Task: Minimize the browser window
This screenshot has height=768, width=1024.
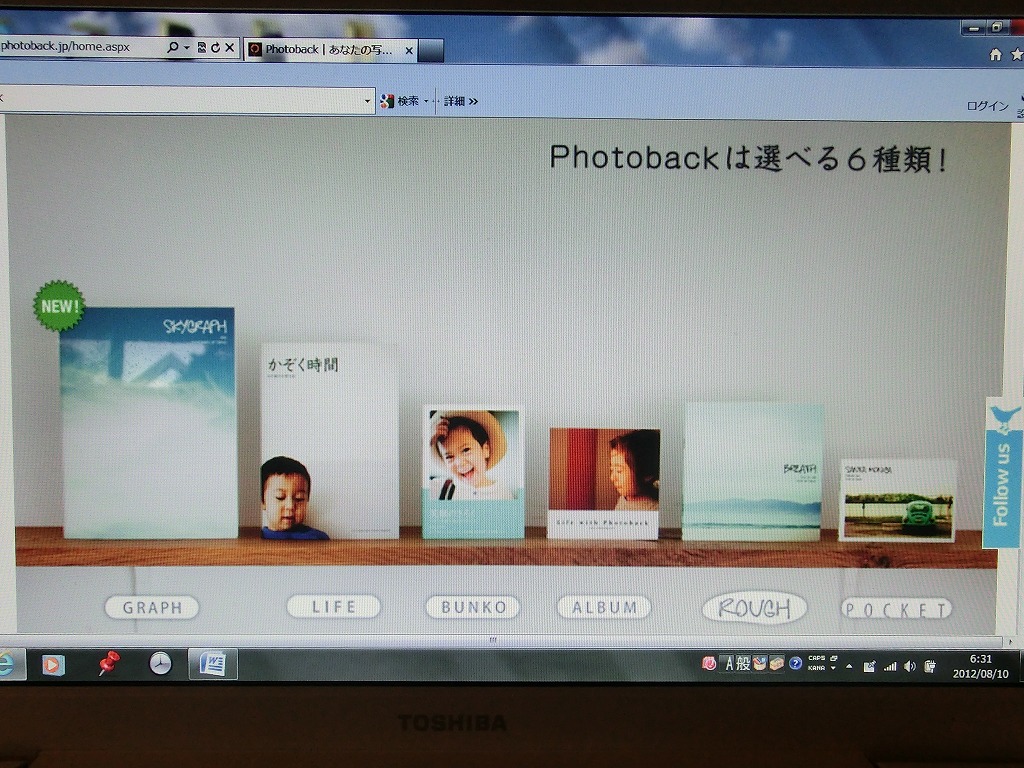Action: [x=974, y=28]
